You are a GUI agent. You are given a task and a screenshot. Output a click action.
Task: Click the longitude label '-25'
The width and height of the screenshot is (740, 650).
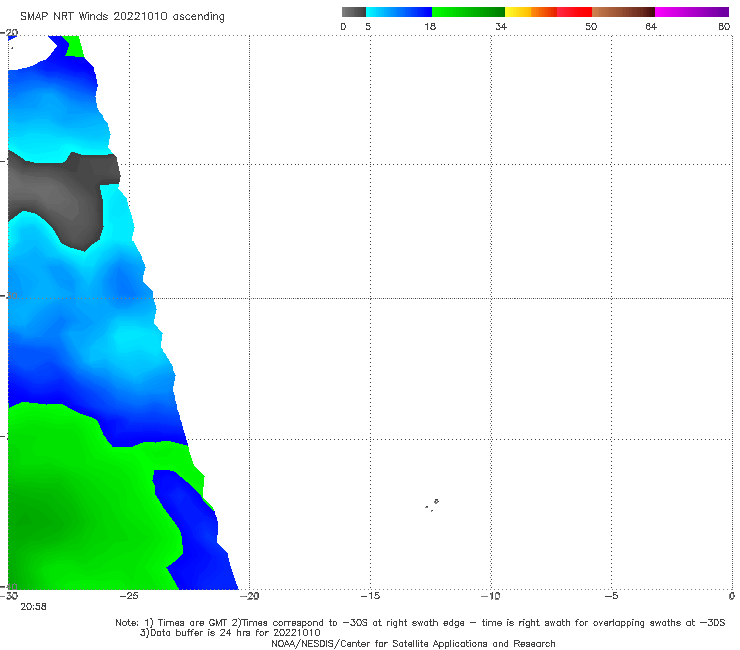[x=129, y=596]
